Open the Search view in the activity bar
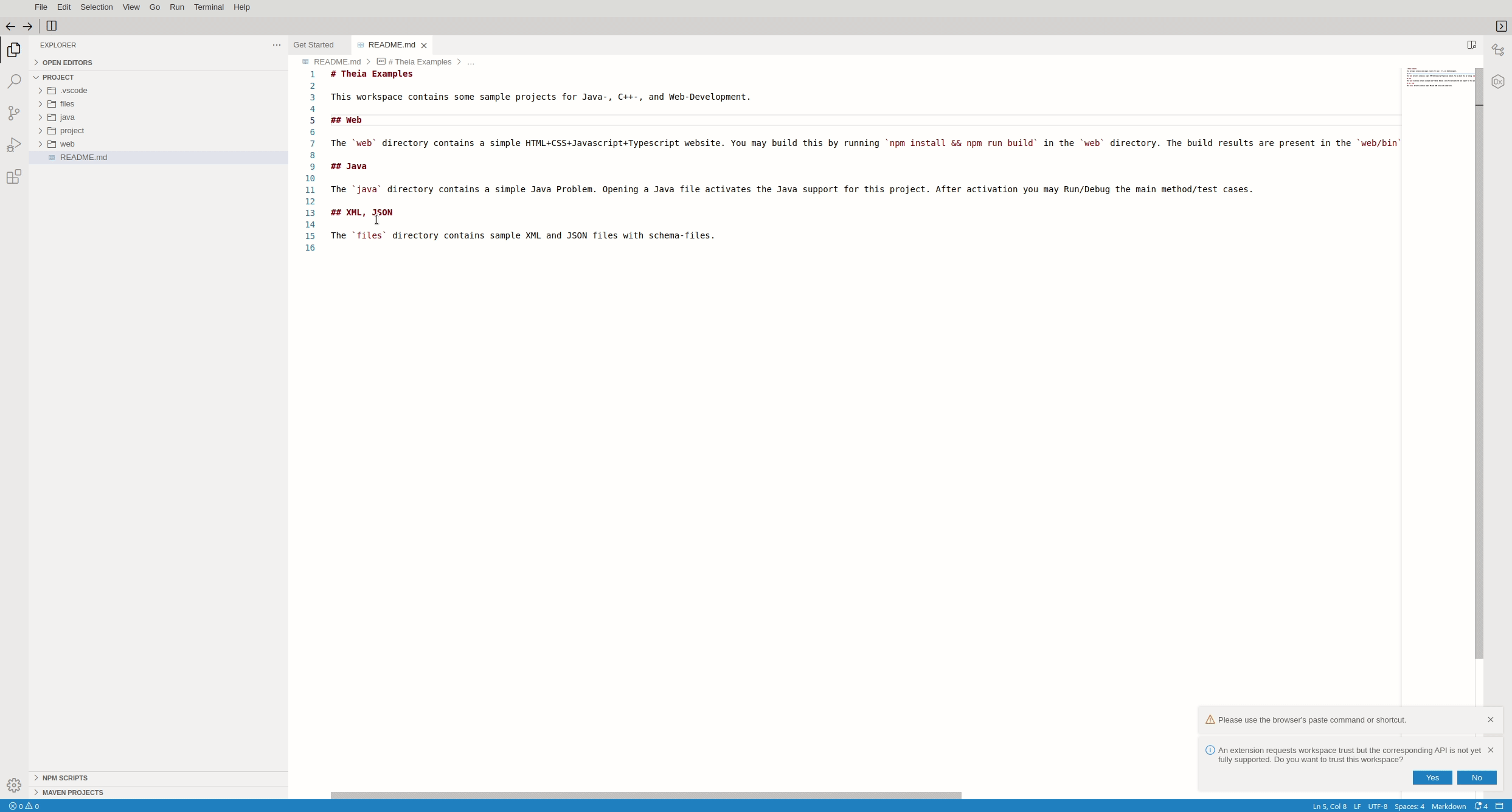The image size is (1512, 812). [x=13, y=81]
